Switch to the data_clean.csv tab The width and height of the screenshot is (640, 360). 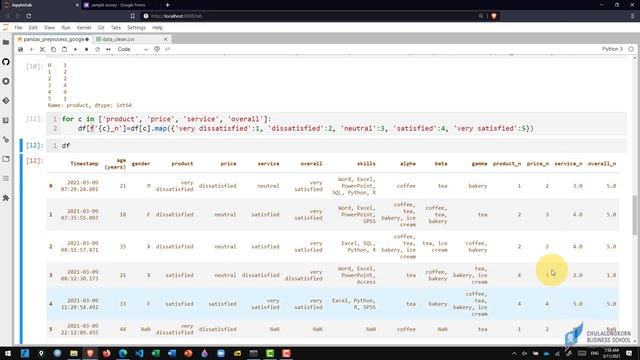click(x=118, y=39)
